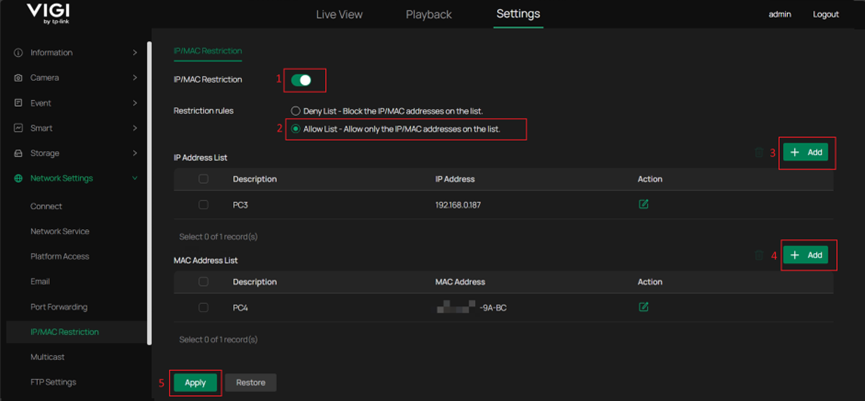Click the sidebar vertical scrollbar

pyautogui.click(x=149, y=193)
